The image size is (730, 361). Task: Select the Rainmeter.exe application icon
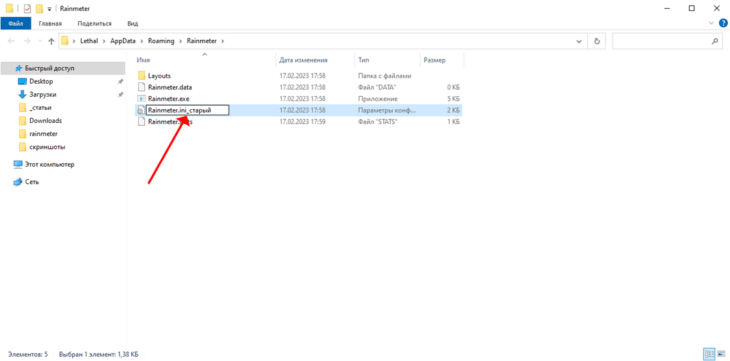(142, 99)
